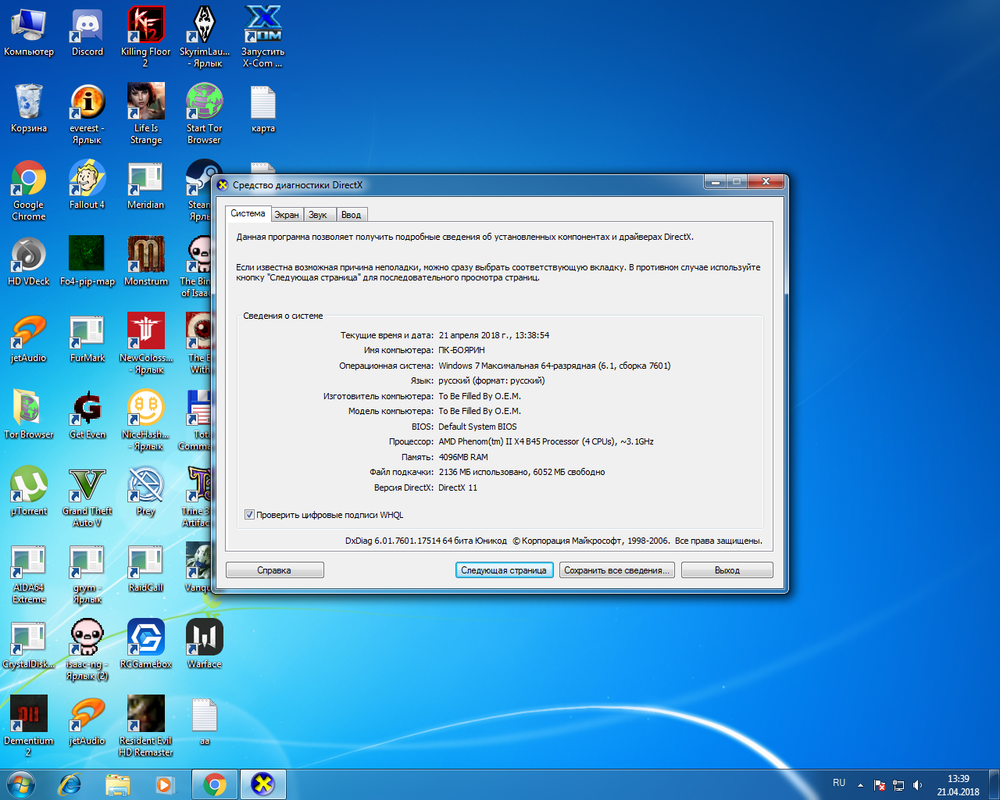Launch Life Is Strange shortcut
The image size is (1000, 800).
146,114
